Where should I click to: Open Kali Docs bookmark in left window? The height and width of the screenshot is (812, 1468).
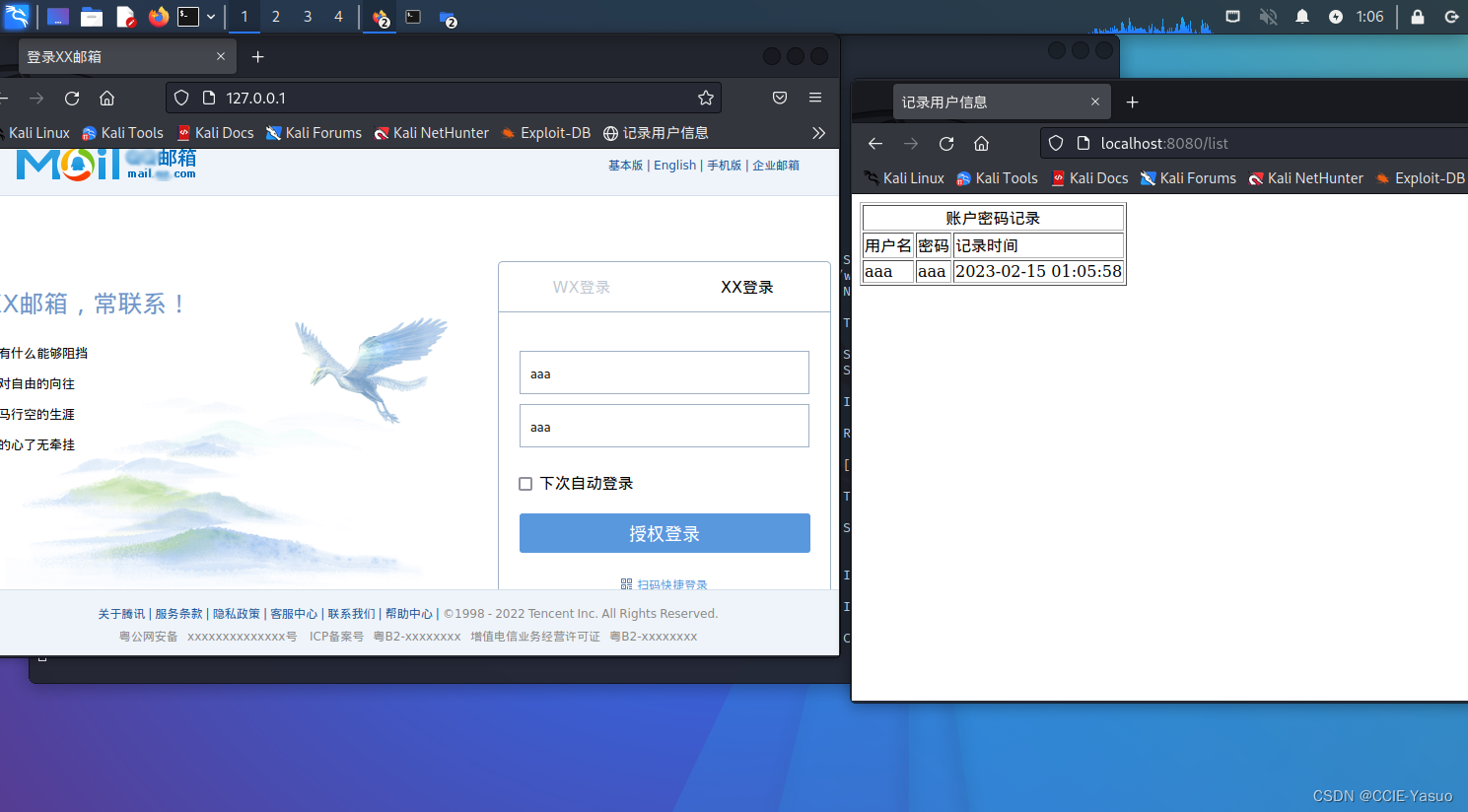pyautogui.click(x=216, y=133)
